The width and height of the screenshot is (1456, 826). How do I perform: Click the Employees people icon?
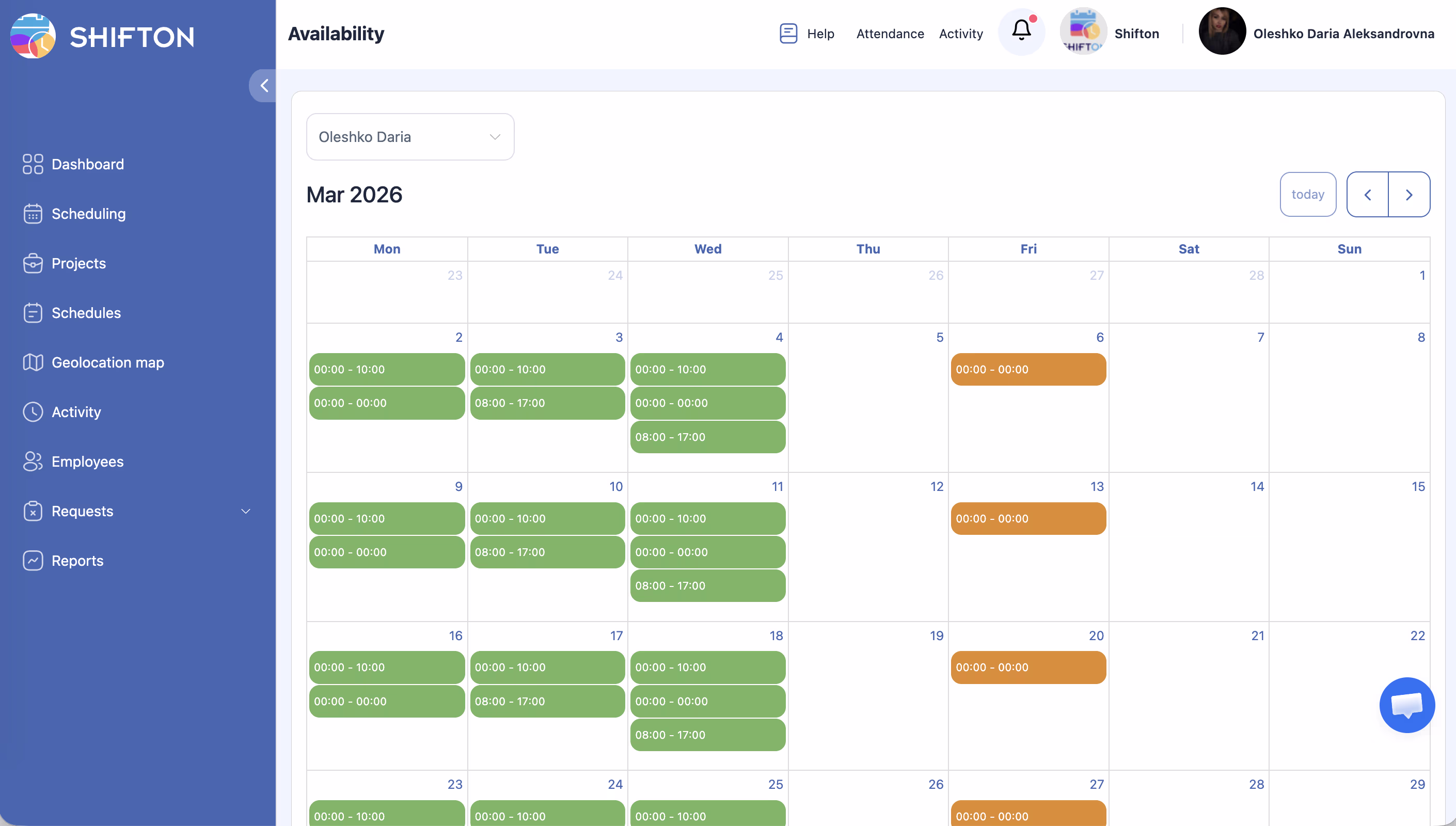(33, 461)
